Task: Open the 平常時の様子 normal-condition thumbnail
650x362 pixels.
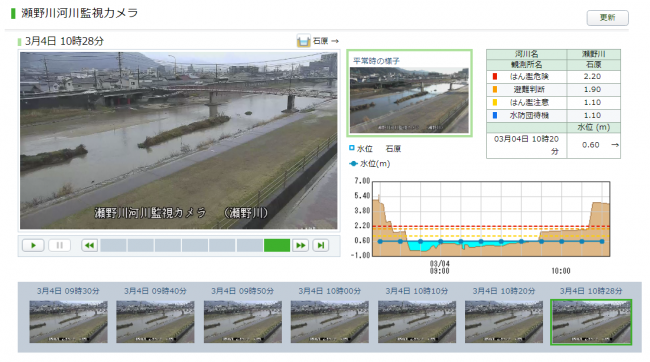Action: point(409,93)
